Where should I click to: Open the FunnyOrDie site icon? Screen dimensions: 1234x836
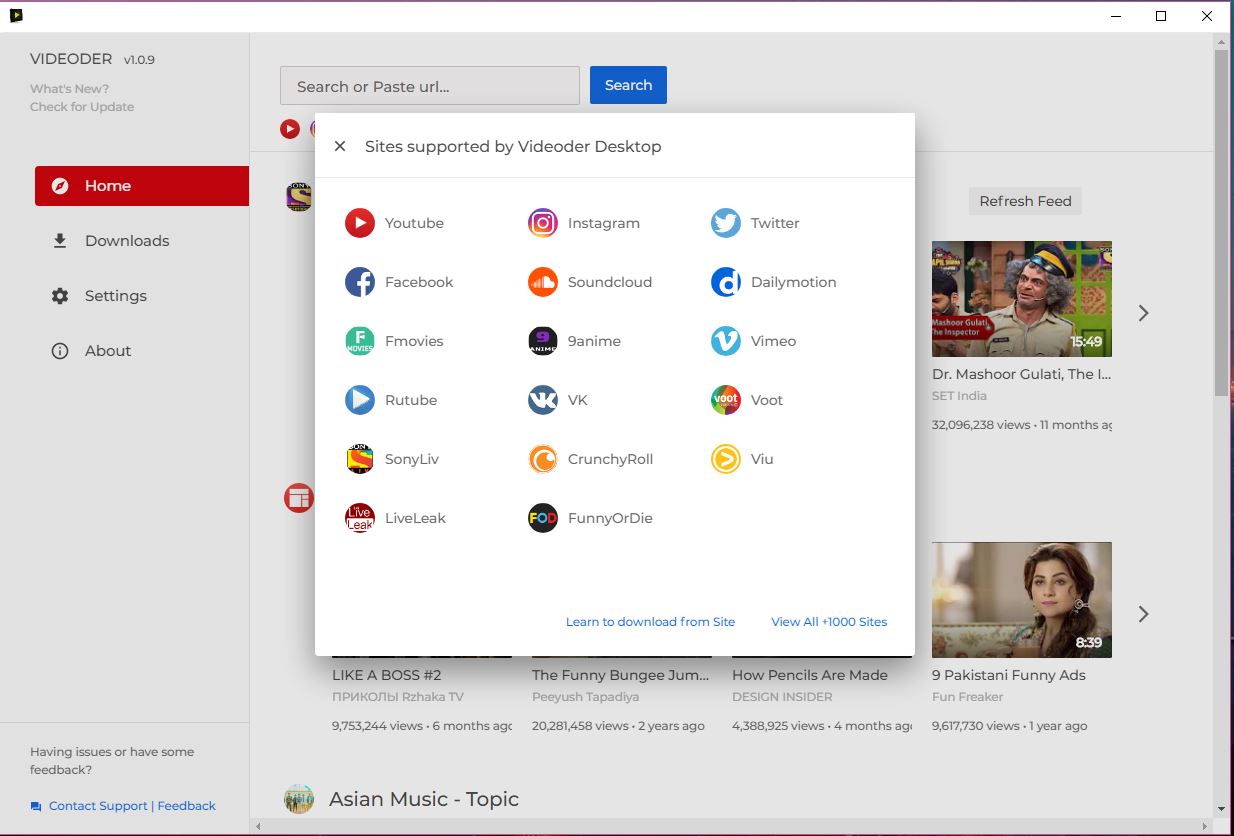pyautogui.click(x=542, y=518)
